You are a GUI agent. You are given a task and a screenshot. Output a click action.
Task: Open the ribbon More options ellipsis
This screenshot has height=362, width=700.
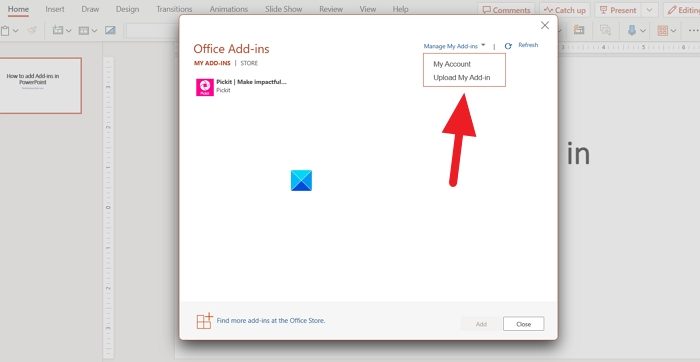693,30
